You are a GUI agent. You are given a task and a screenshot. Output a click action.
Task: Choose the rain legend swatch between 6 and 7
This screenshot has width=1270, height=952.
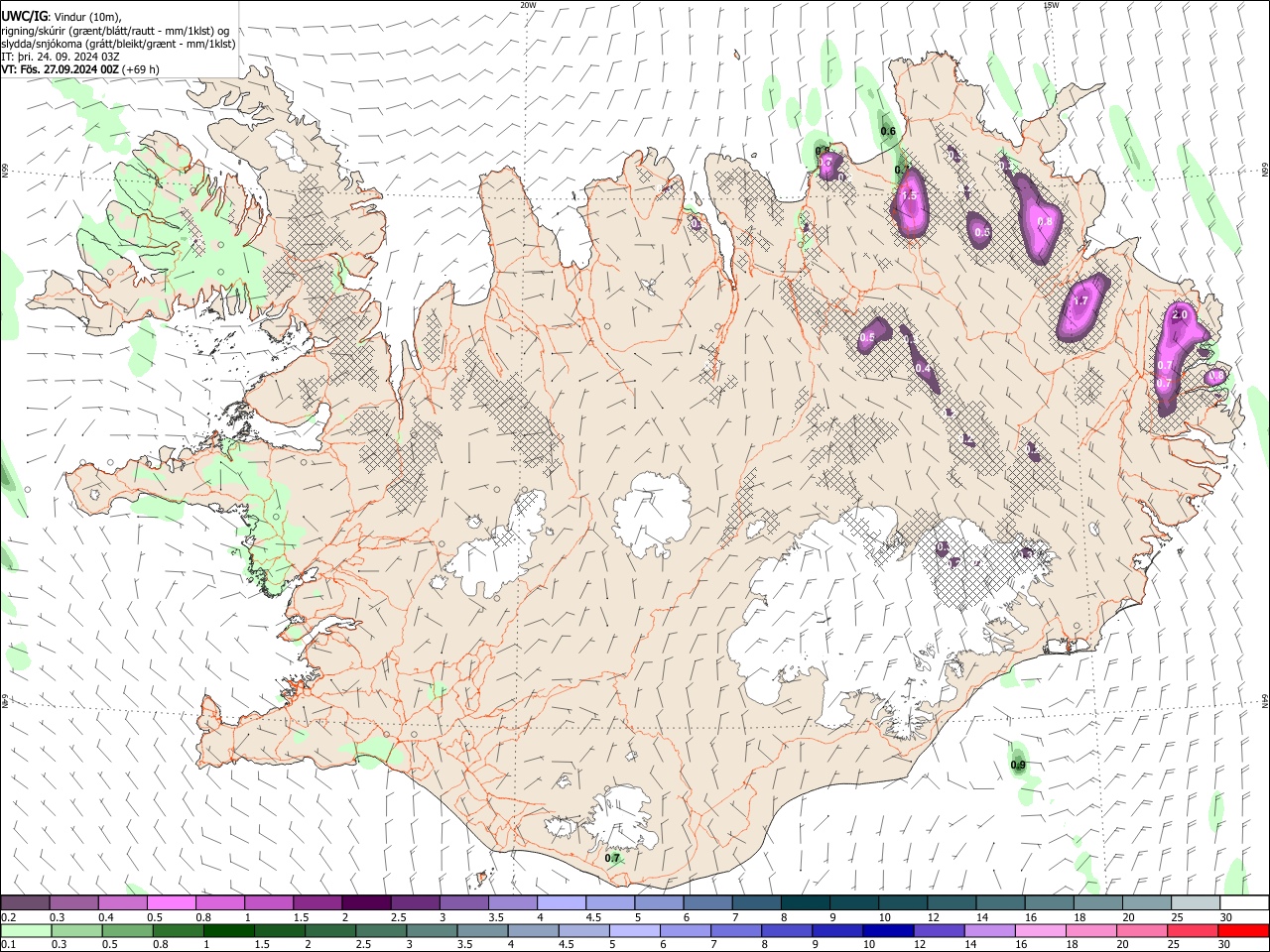tap(685, 930)
